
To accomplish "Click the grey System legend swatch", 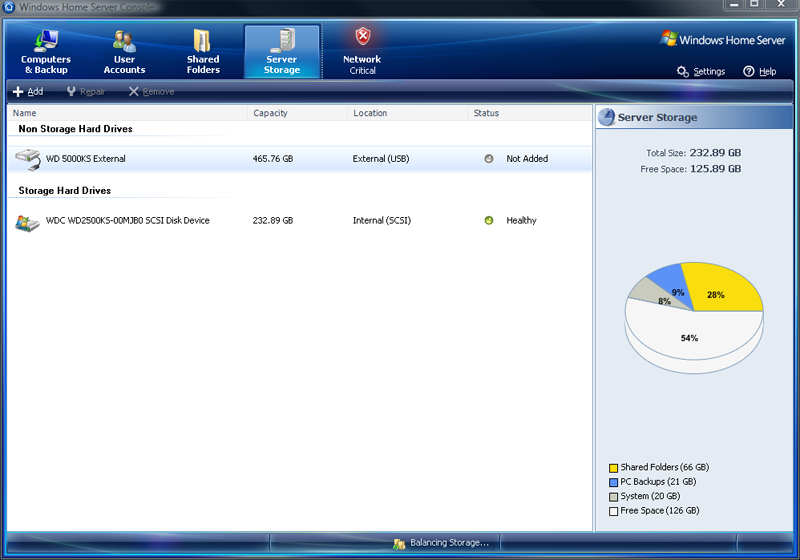I will [x=613, y=497].
